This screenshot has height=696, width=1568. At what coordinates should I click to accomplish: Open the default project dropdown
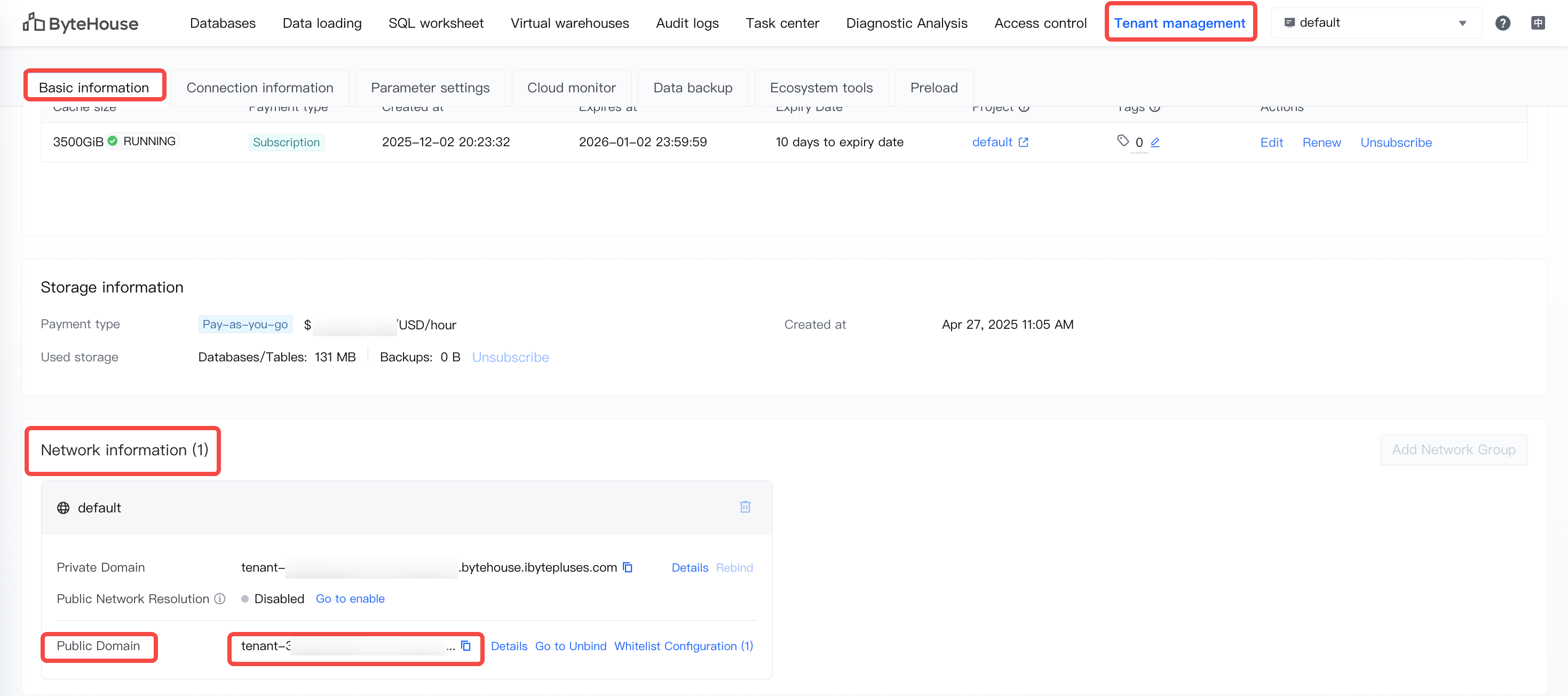pyautogui.click(x=1376, y=23)
